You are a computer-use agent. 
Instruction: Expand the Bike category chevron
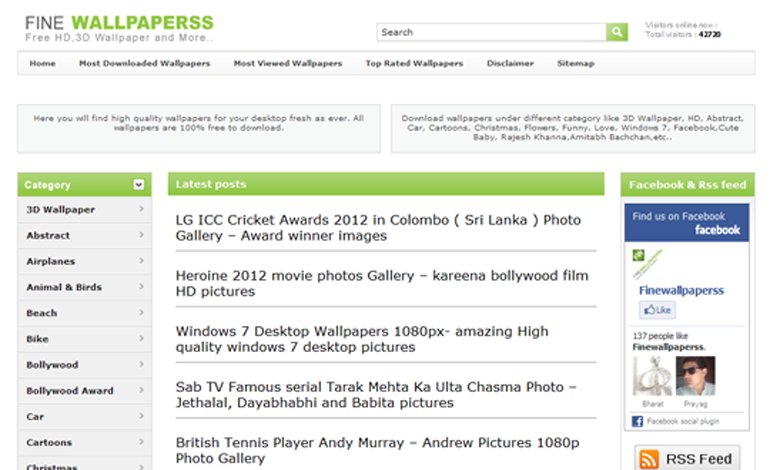[x=141, y=339]
